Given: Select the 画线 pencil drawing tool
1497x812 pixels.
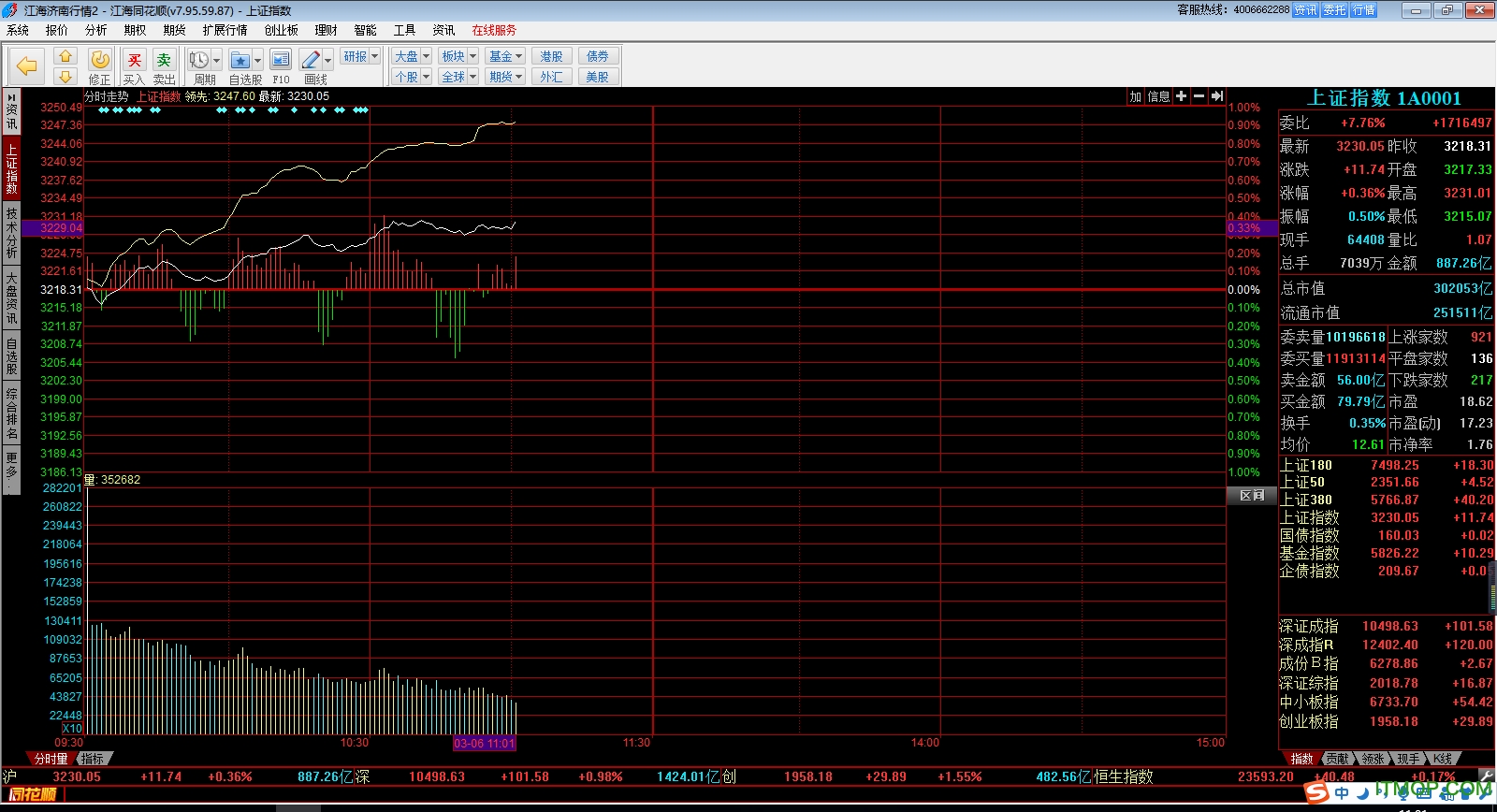Looking at the screenshot, I should pos(311,62).
